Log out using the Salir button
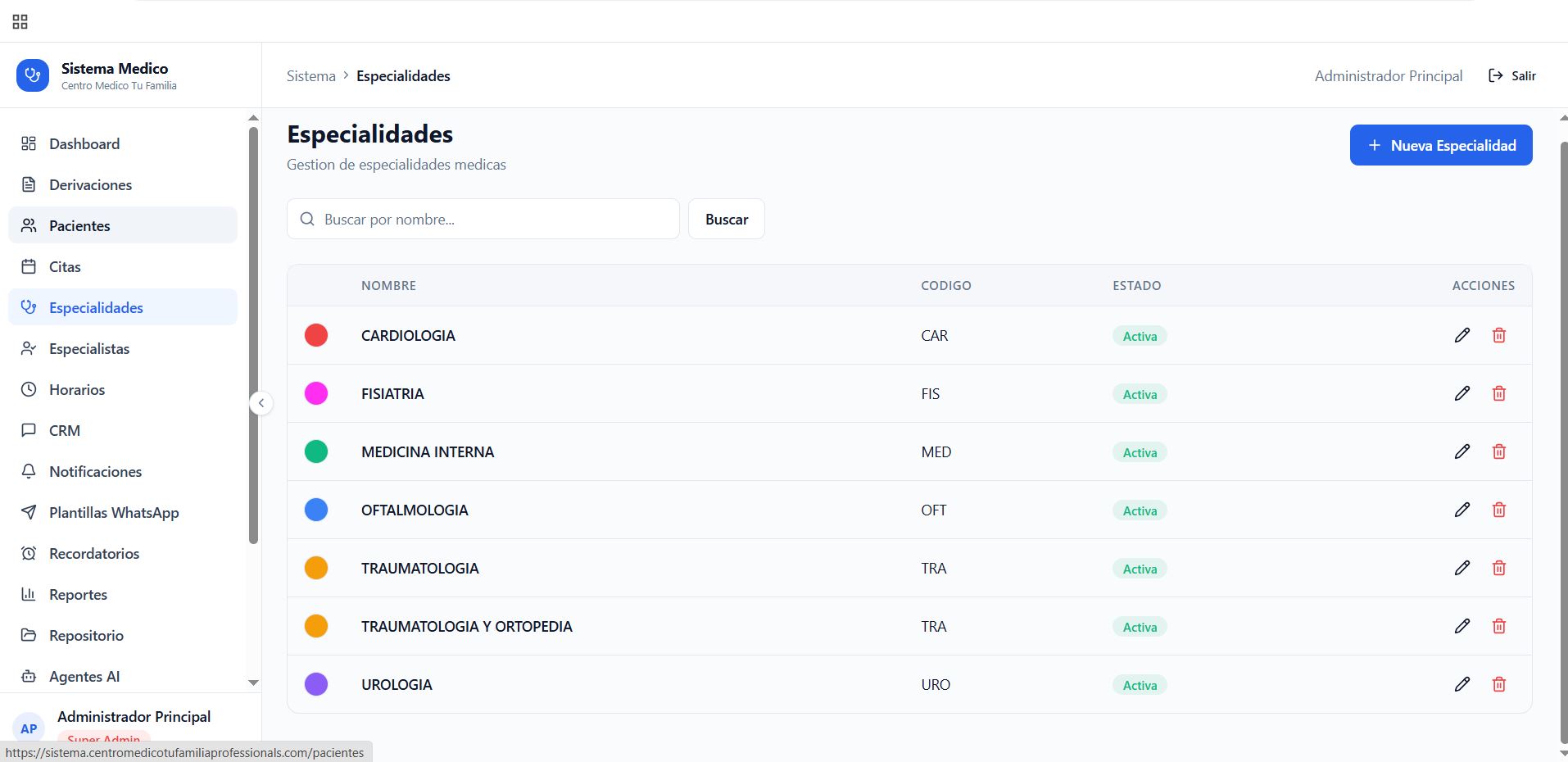 point(1512,75)
